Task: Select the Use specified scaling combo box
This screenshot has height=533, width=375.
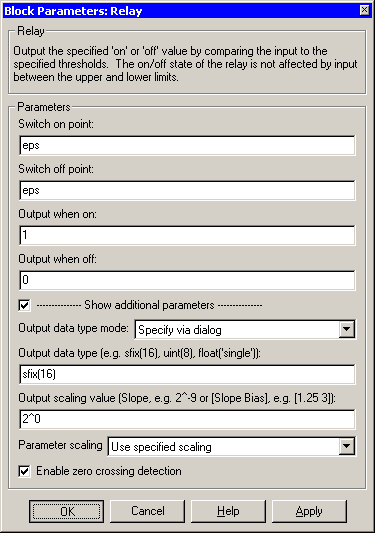Action: (232, 446)
